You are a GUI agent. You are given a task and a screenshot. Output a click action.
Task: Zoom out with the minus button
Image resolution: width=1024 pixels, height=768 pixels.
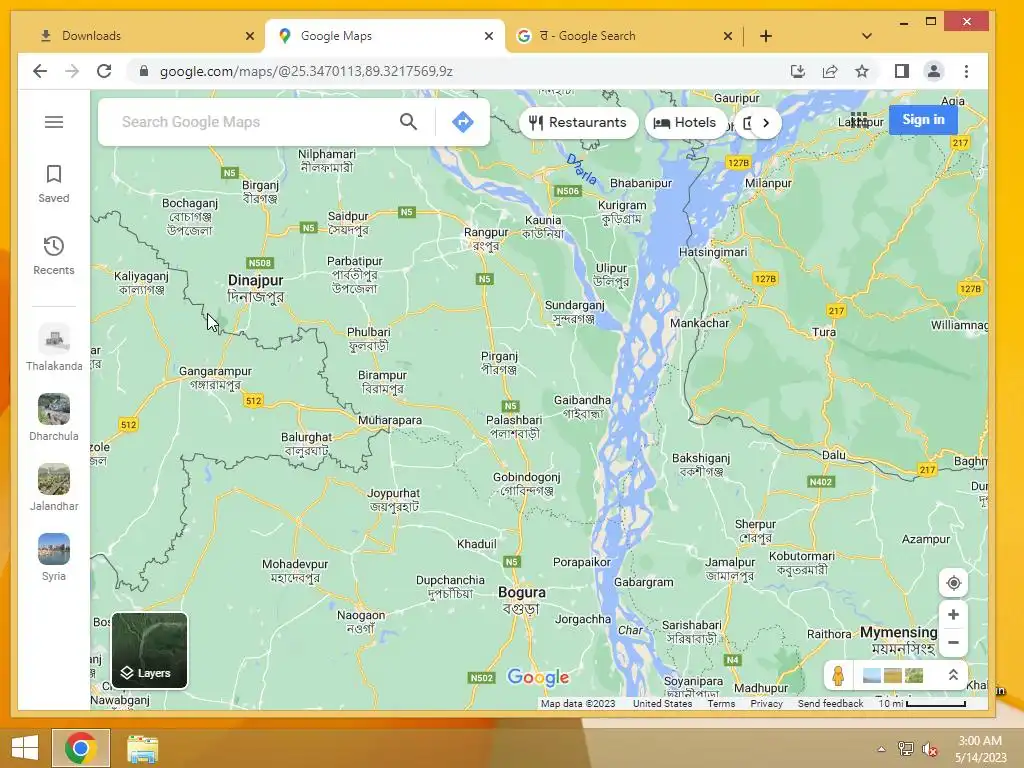point(953,643)
